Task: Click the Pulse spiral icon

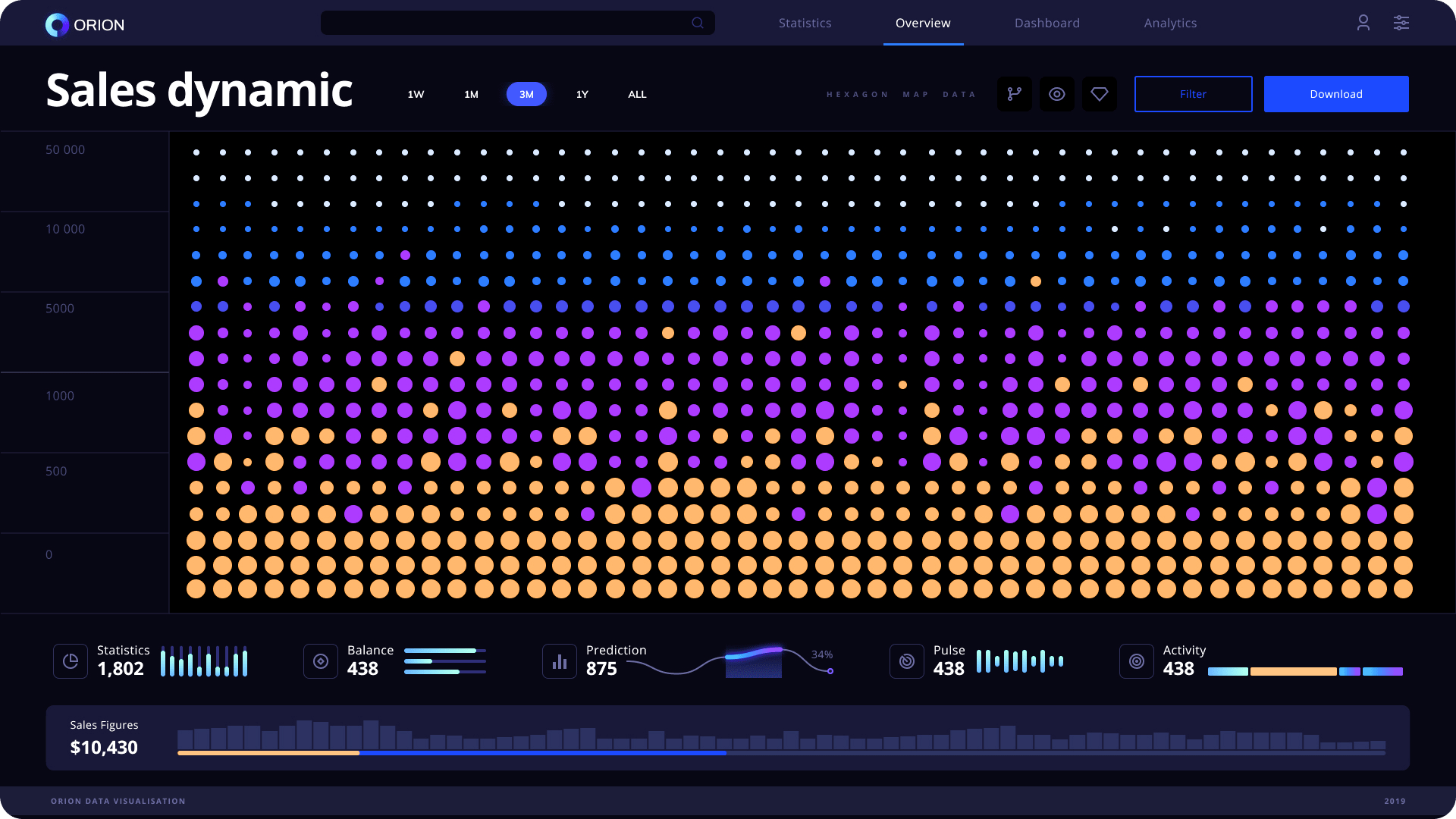Action: coord(906,661)
